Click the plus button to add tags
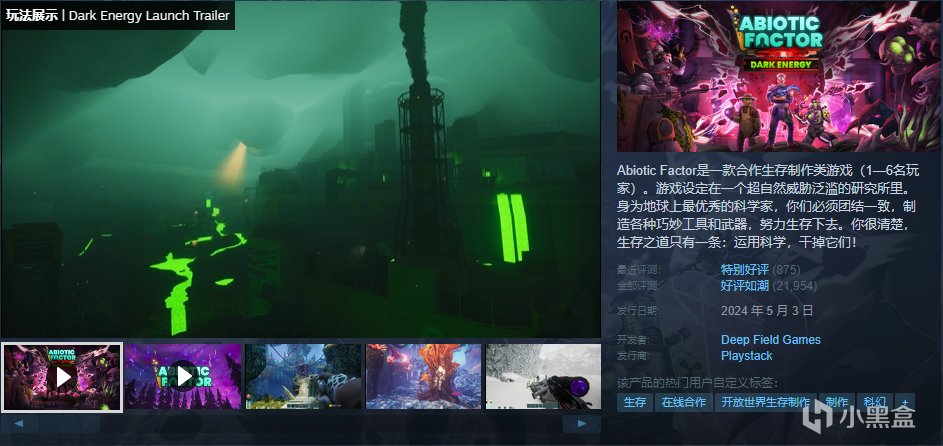Image resolution: width=943 pixels, height=446 pixels. pos(905,402)
